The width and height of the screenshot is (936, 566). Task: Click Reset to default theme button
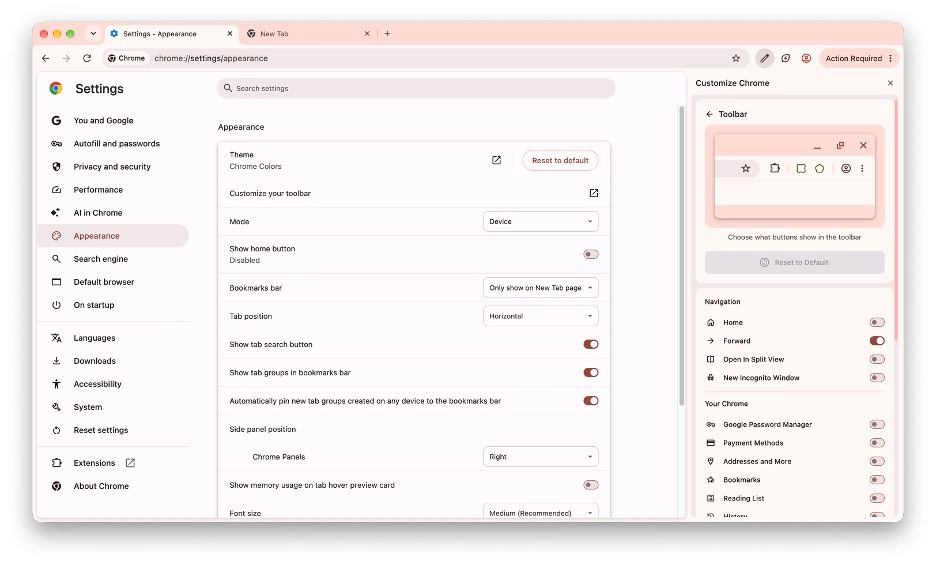point(560,160)
